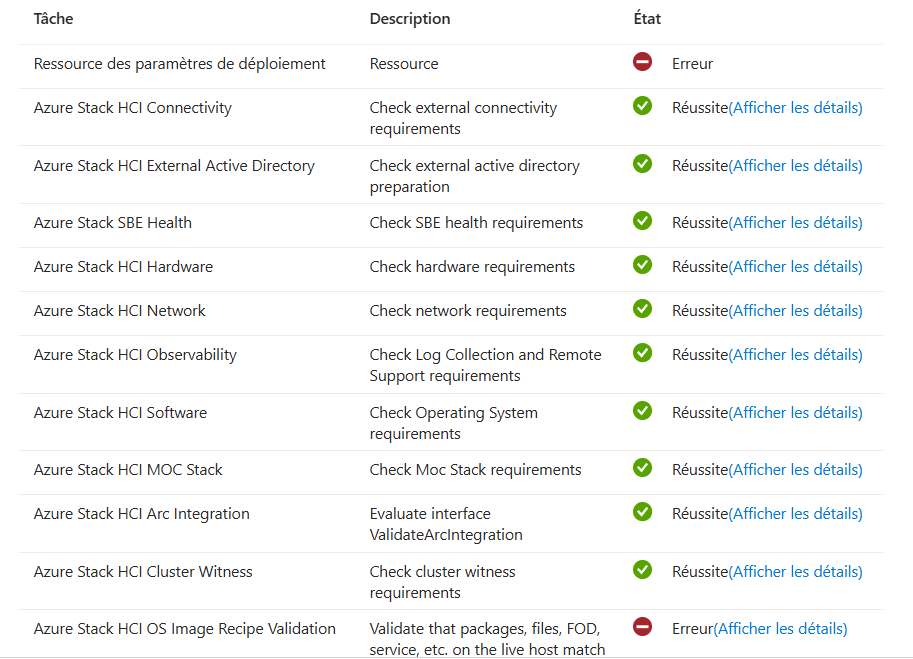Open Afficher les détails for HCI Arc Integration
The height and width of the screenshot is (659, 913).
tap(795, 514)
